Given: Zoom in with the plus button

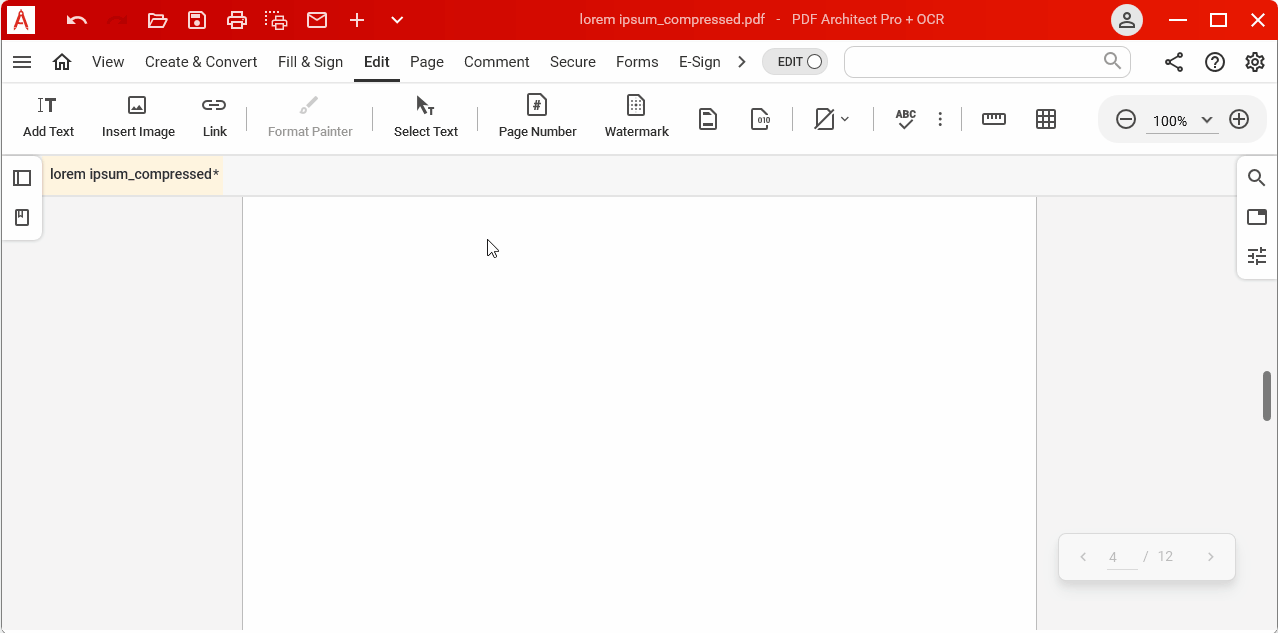Looking at the screenshot, I should click(x=1239, y=120).
